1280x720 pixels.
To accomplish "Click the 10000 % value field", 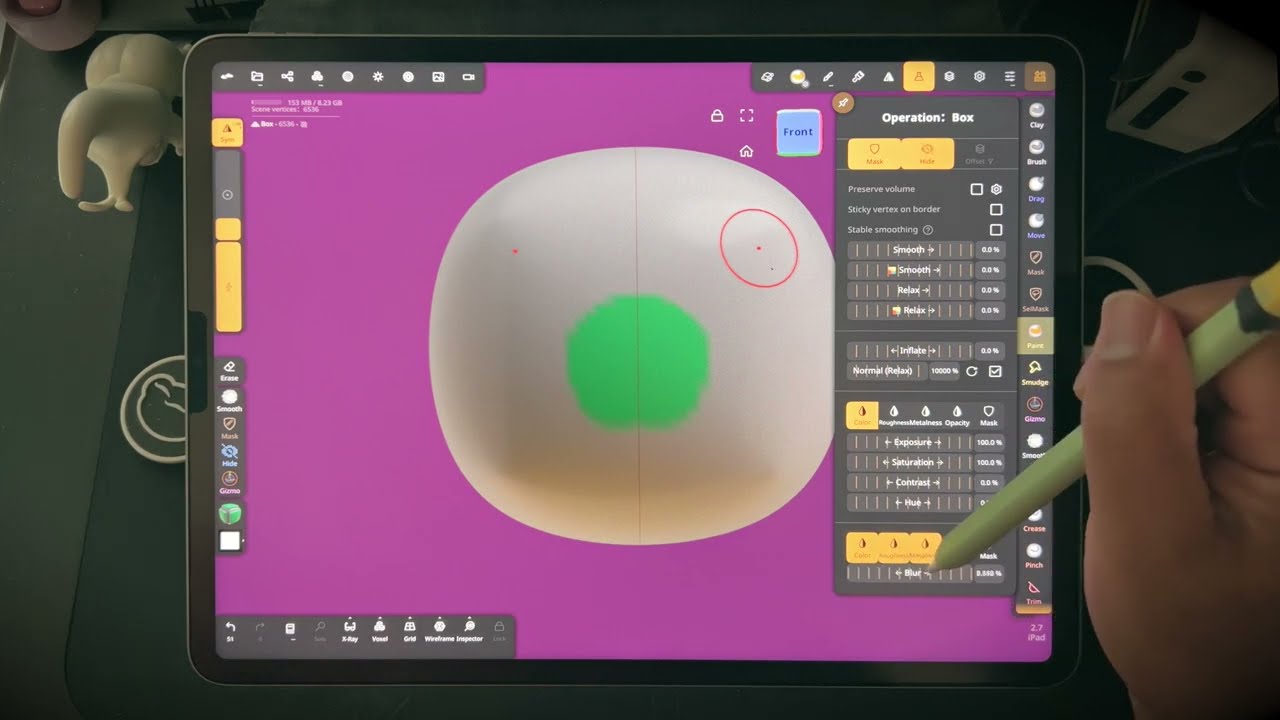I will (x=944, y=371).
